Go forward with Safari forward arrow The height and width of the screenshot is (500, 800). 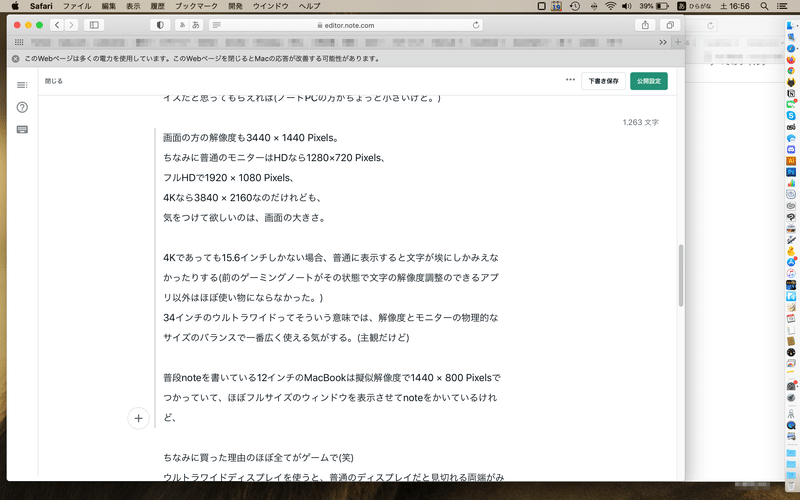click(71, 25)
